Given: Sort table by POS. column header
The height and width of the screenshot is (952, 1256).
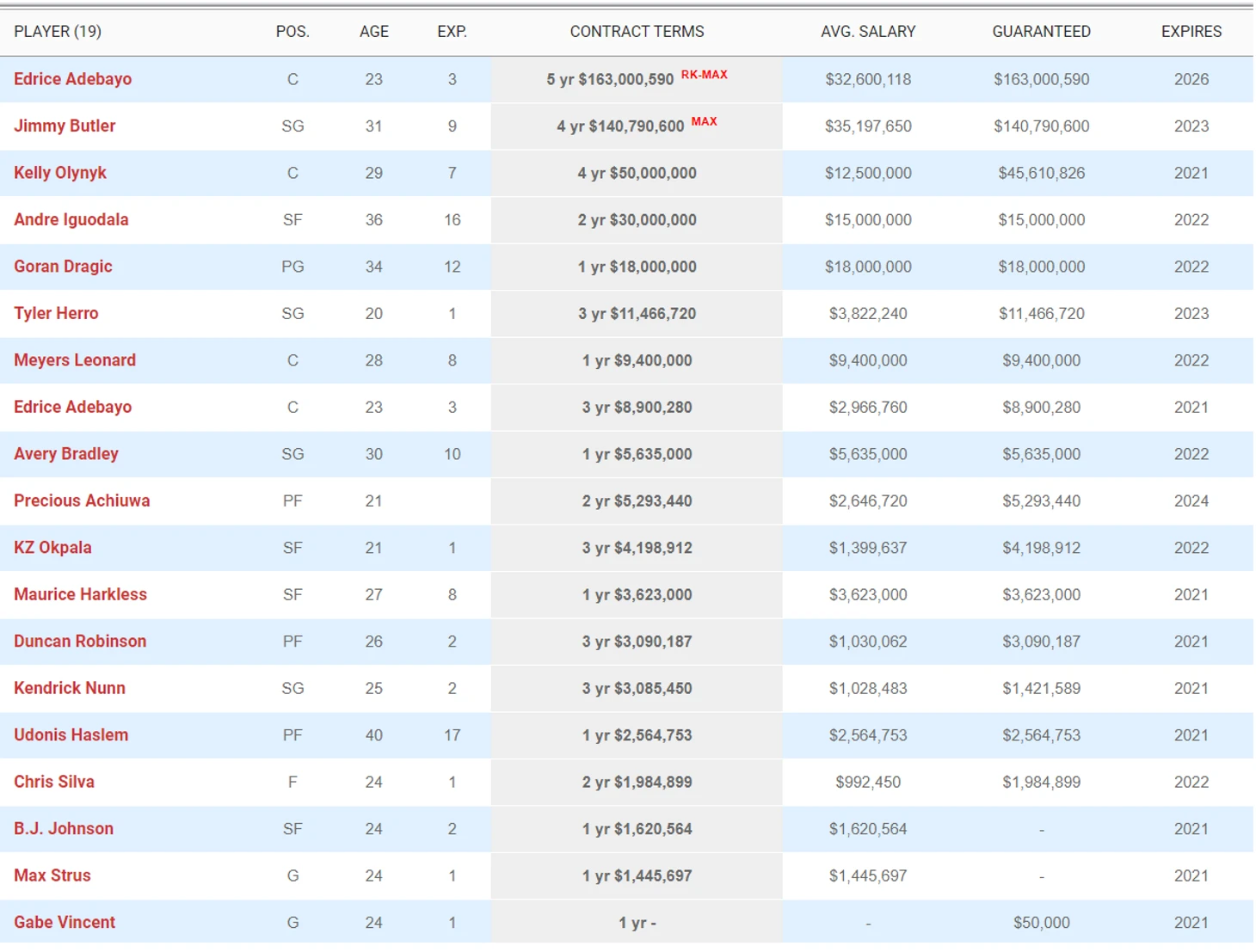Looking at the screenshot, I should [292, 32].
